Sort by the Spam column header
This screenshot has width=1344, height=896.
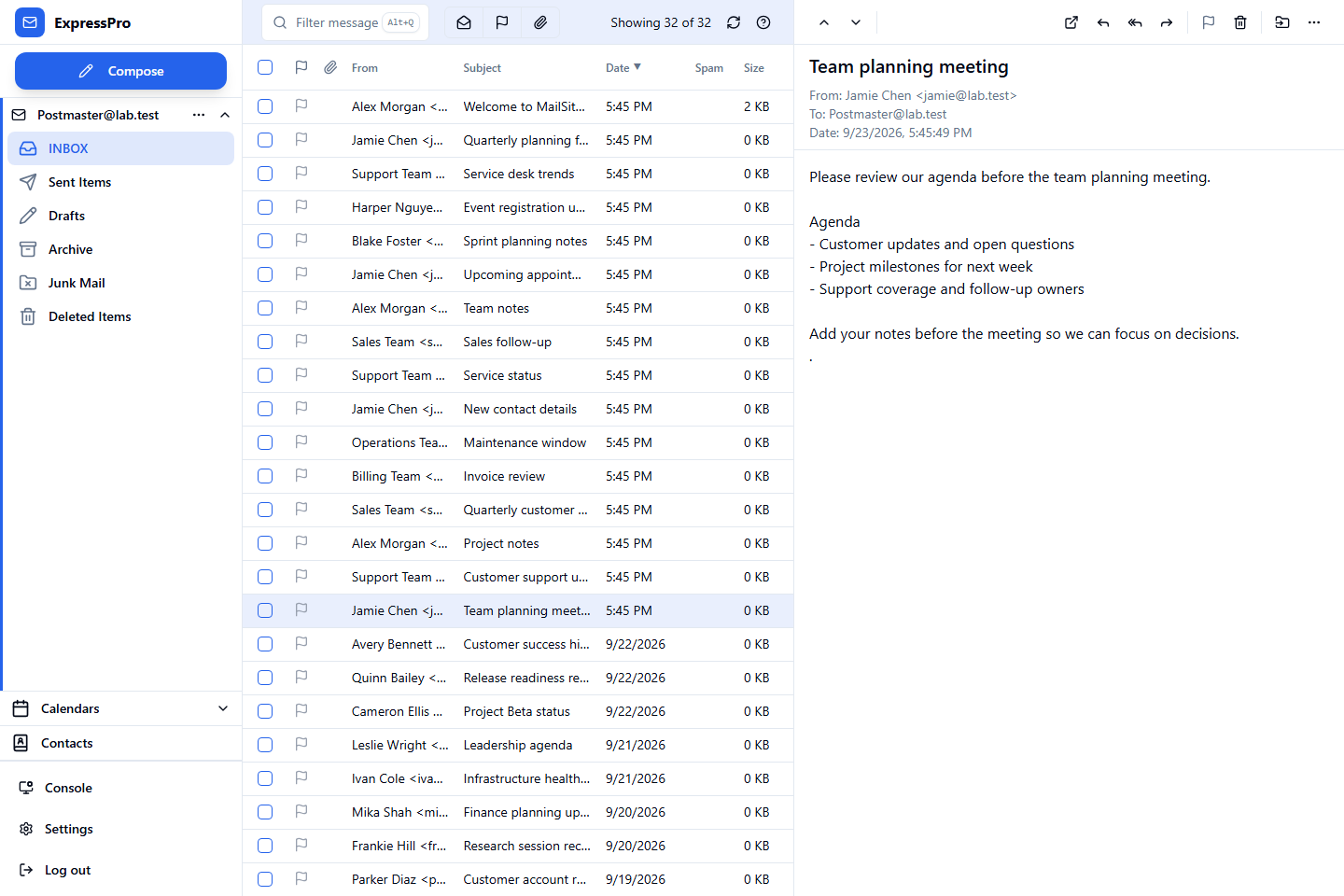tap(709, 68)
